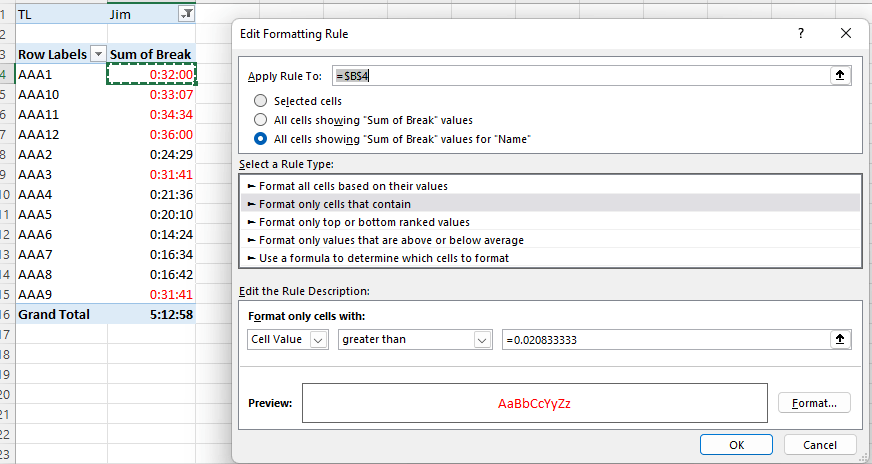Screen dimensions: 872x464
Task: Cancel the formatting rule dialog
Action: pyautogui.click(x=820, y=445)
